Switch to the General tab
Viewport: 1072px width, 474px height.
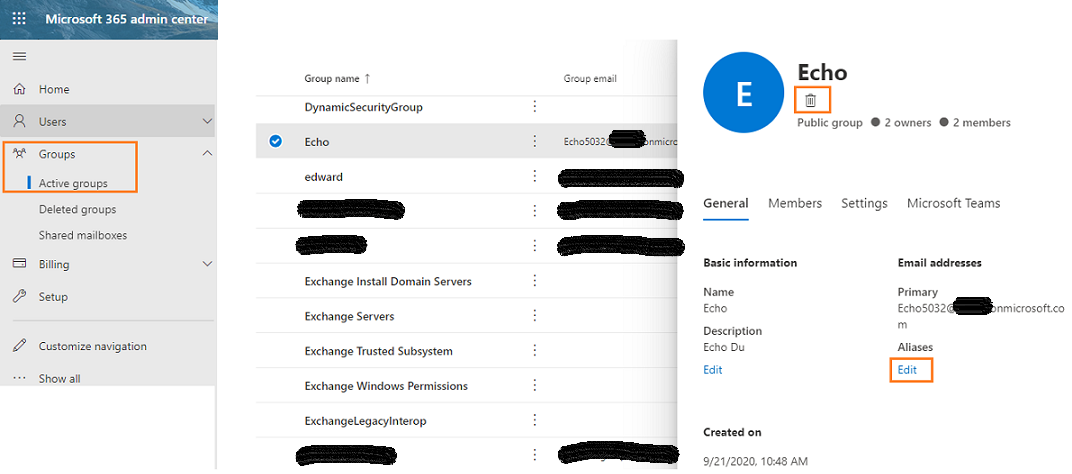725,203
